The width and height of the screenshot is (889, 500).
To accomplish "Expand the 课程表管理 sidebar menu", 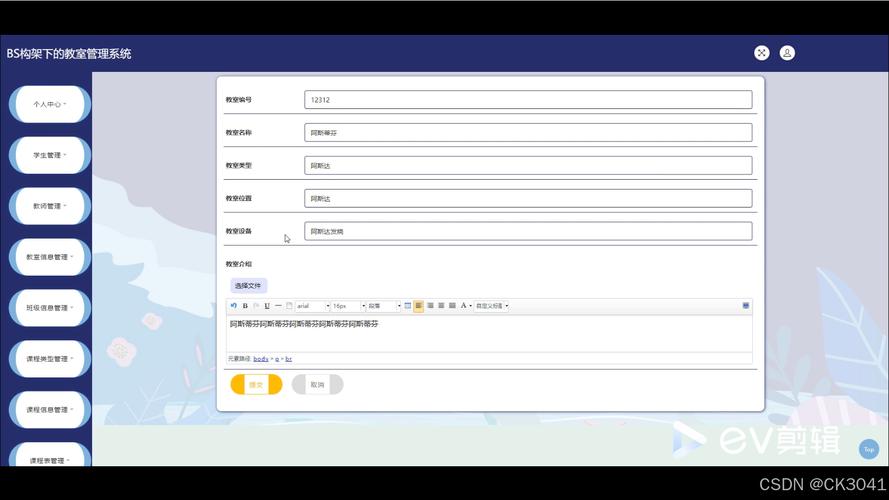I will [50, 456].
